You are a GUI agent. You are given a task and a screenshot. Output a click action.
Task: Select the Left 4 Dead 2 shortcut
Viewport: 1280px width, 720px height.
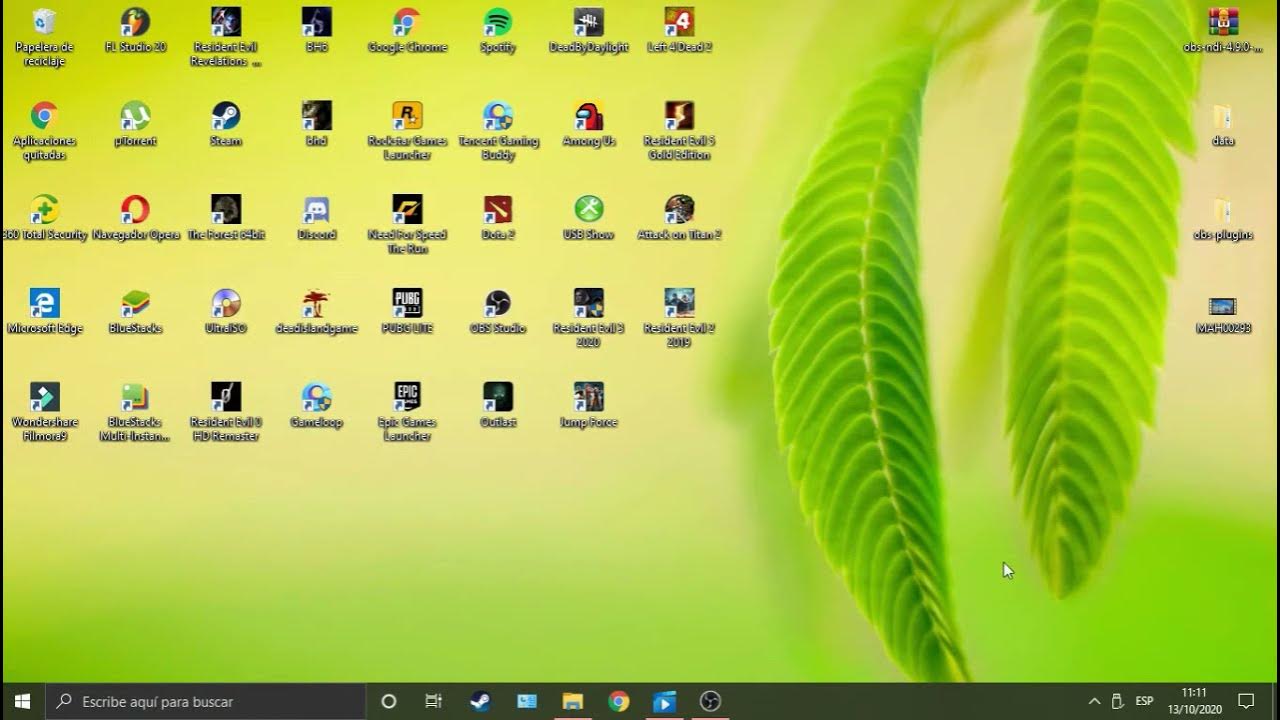[679, 30]
